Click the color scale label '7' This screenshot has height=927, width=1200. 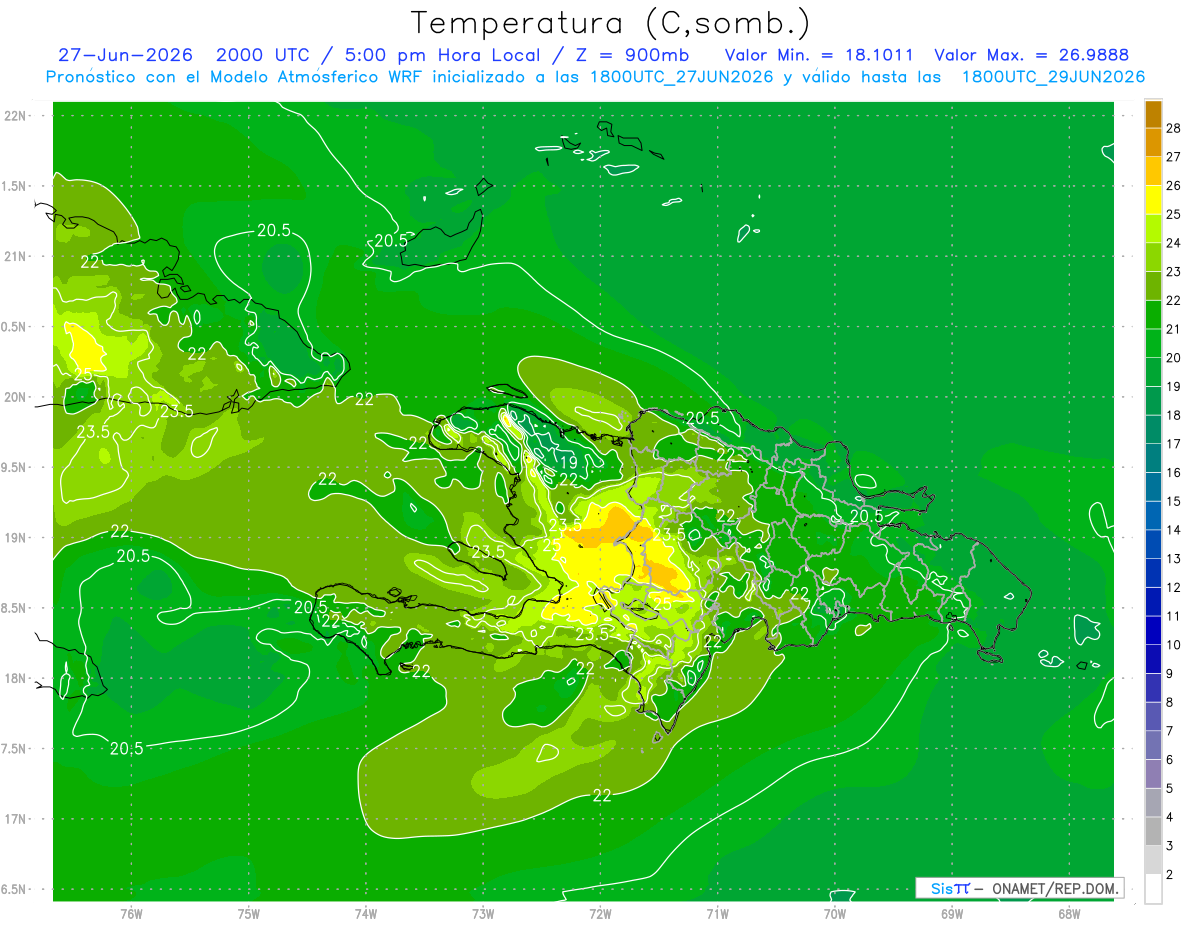pyautogui.click(x=1170, y=731)
